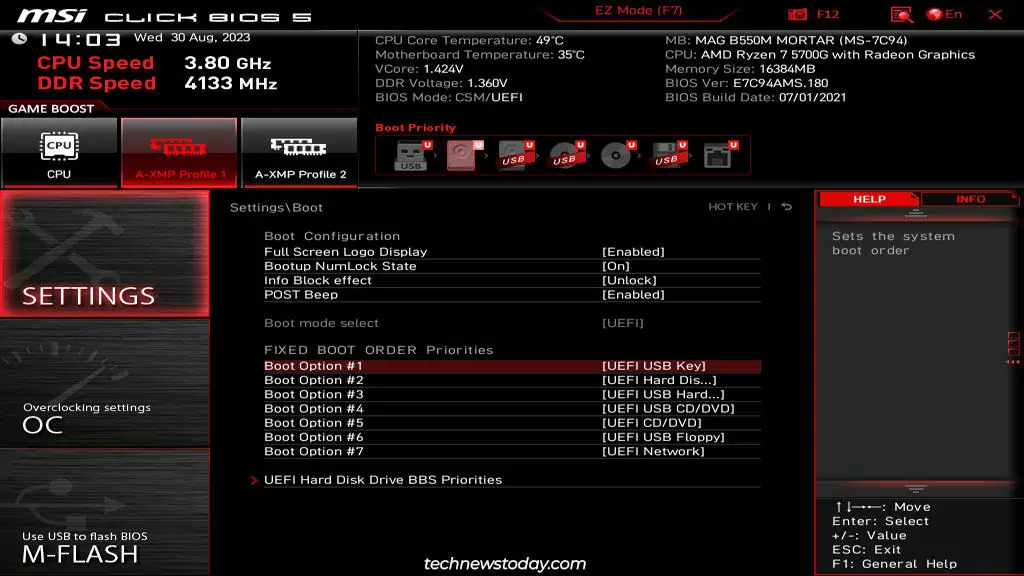
Task: Click the search magnifier icon at top right
Action: click(x=901, y=14)
